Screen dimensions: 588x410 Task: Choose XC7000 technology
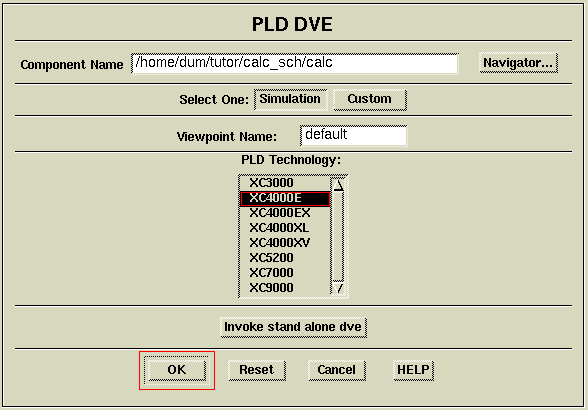click(x=285, y=273)
